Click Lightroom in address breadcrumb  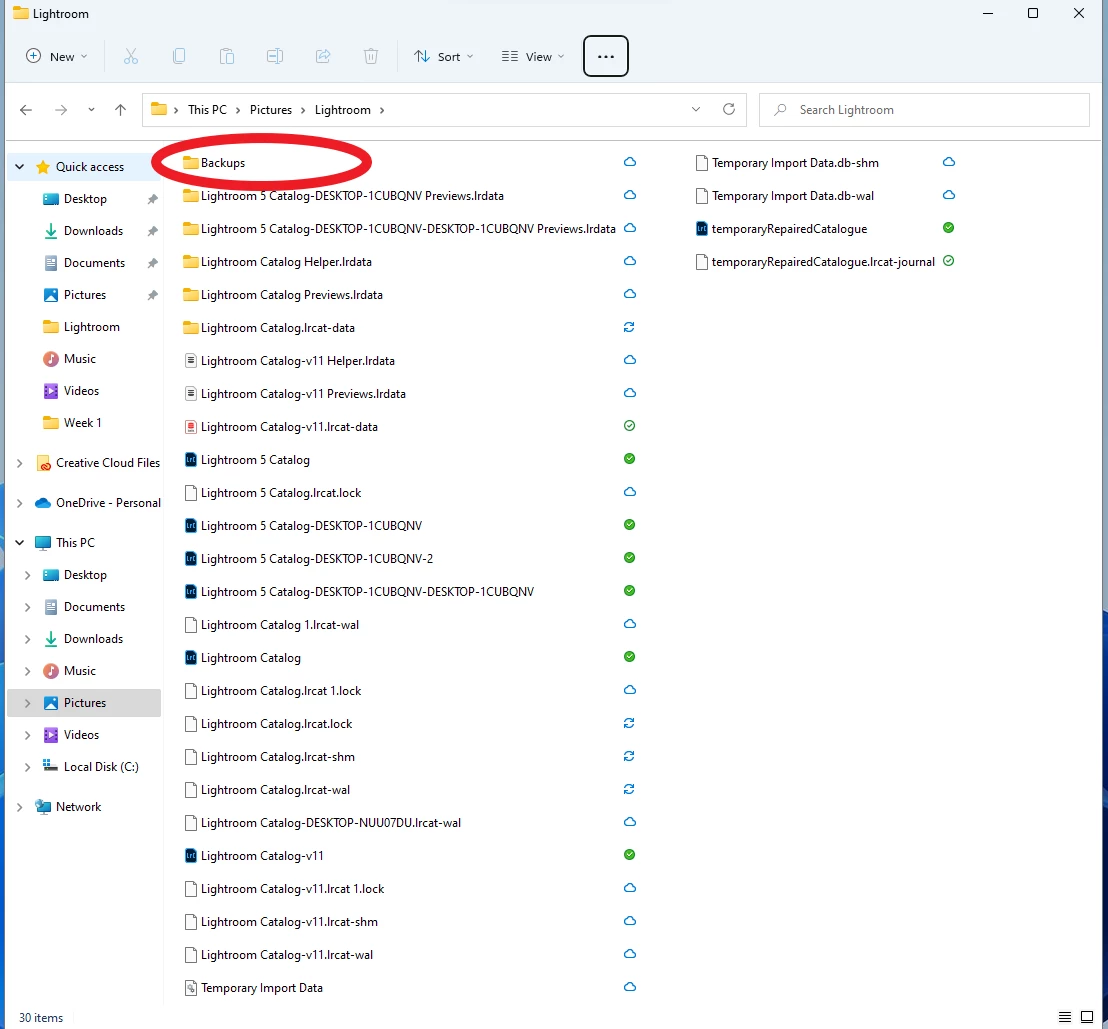(343, 110)
